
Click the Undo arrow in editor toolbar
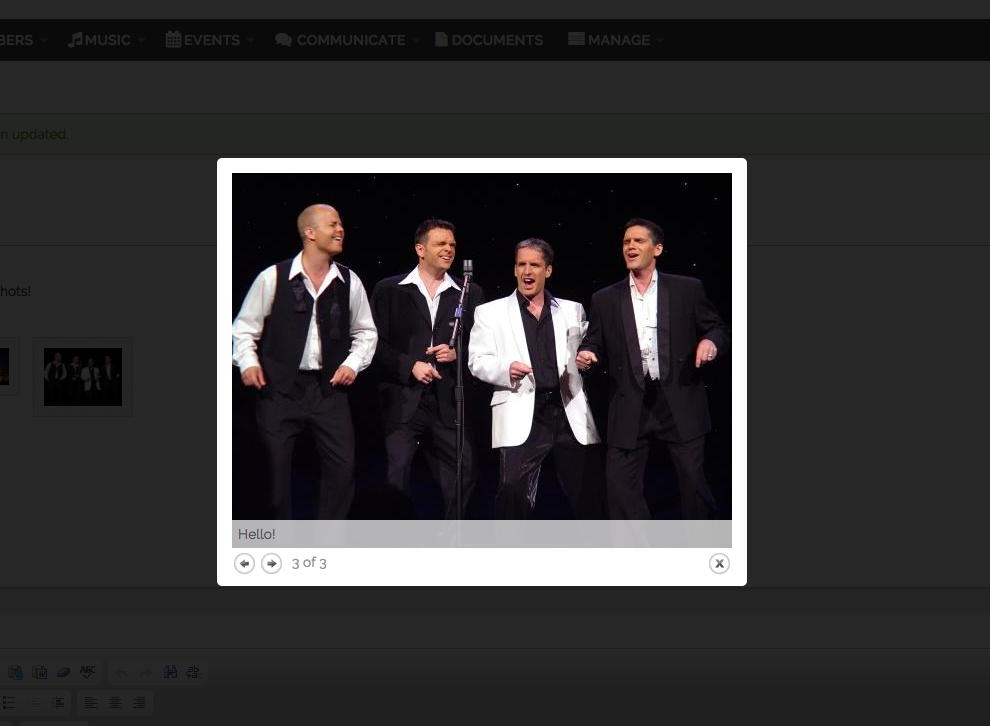click(x=121, y=672)
